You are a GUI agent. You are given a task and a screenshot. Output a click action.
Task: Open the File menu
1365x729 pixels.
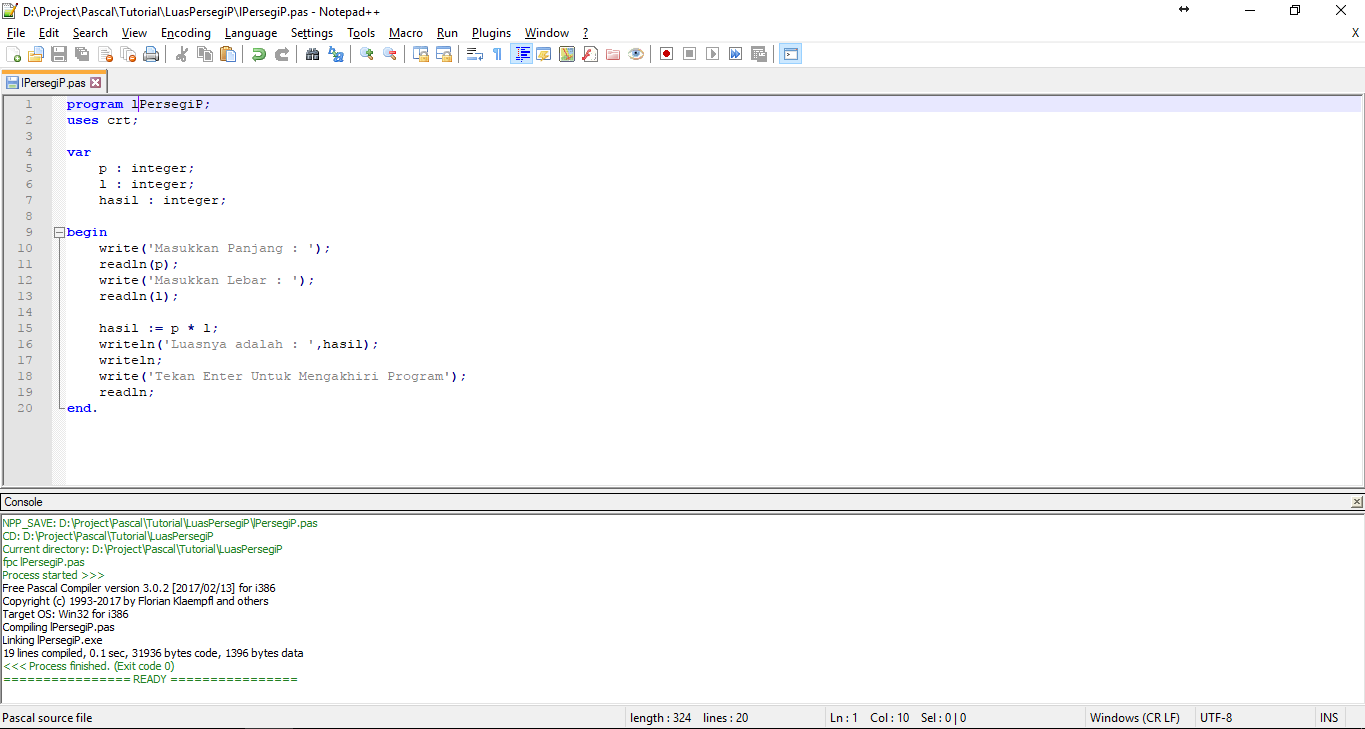16,33
